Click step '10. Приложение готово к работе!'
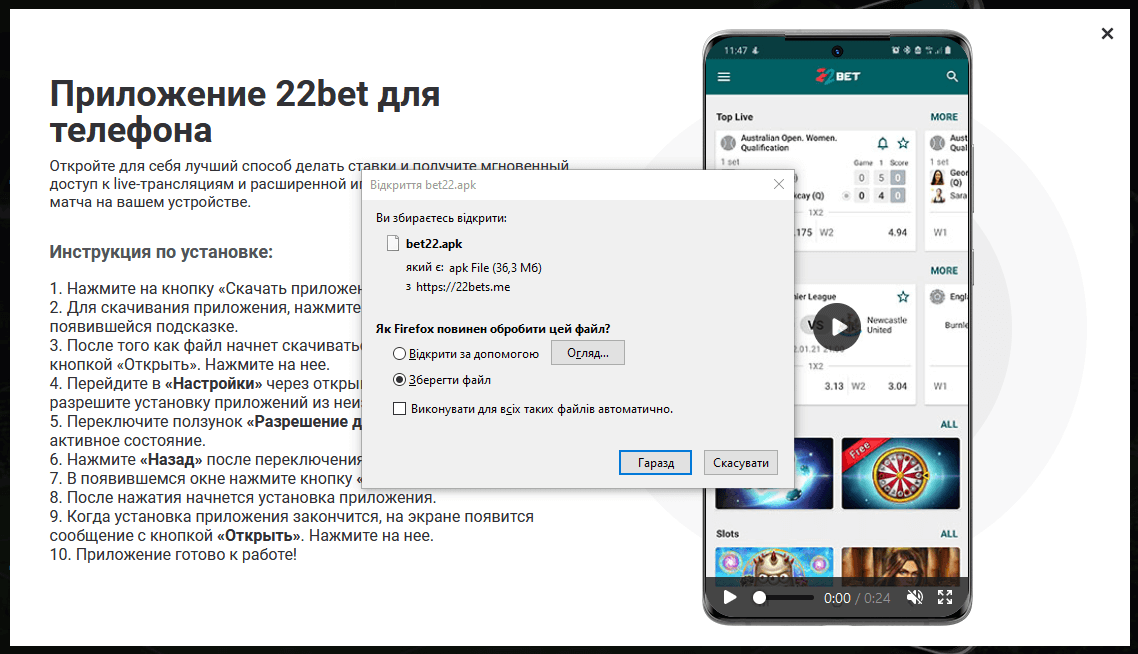The image size is (1138, 654). pyautogui.click(x=173, y=555)
